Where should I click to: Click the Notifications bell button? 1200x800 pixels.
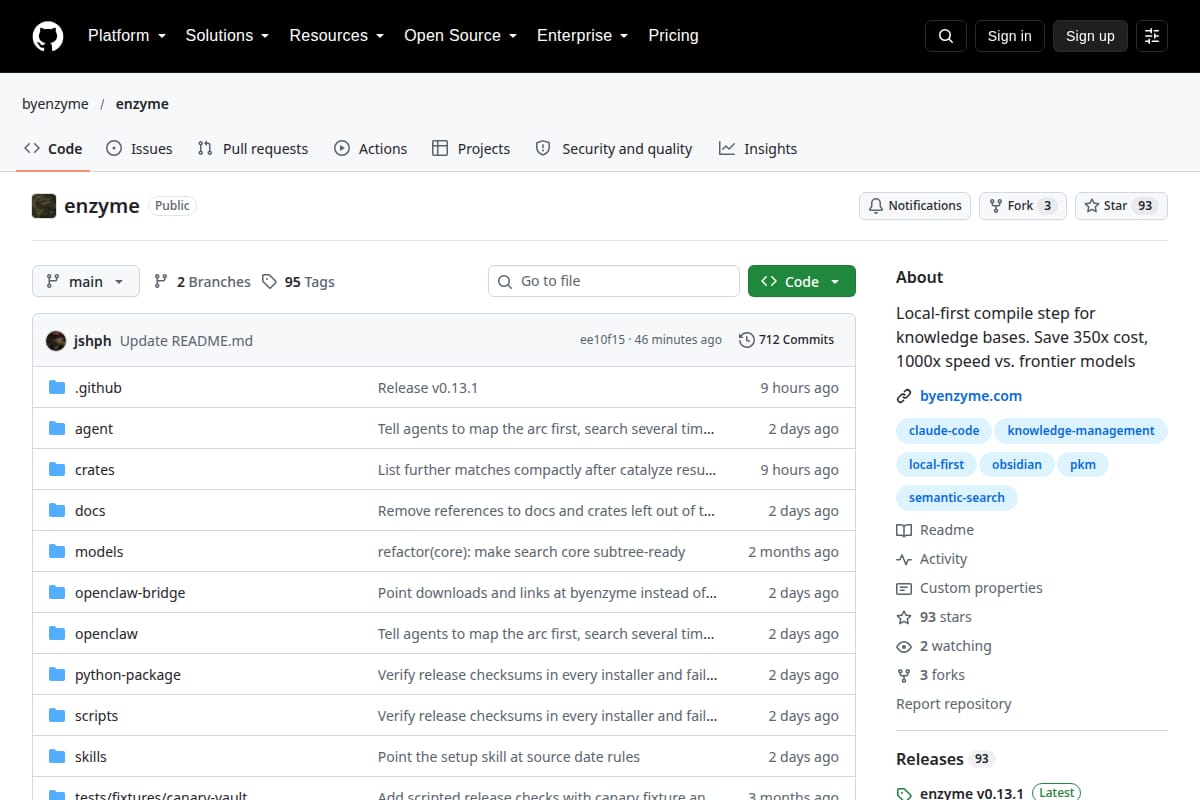915,206
